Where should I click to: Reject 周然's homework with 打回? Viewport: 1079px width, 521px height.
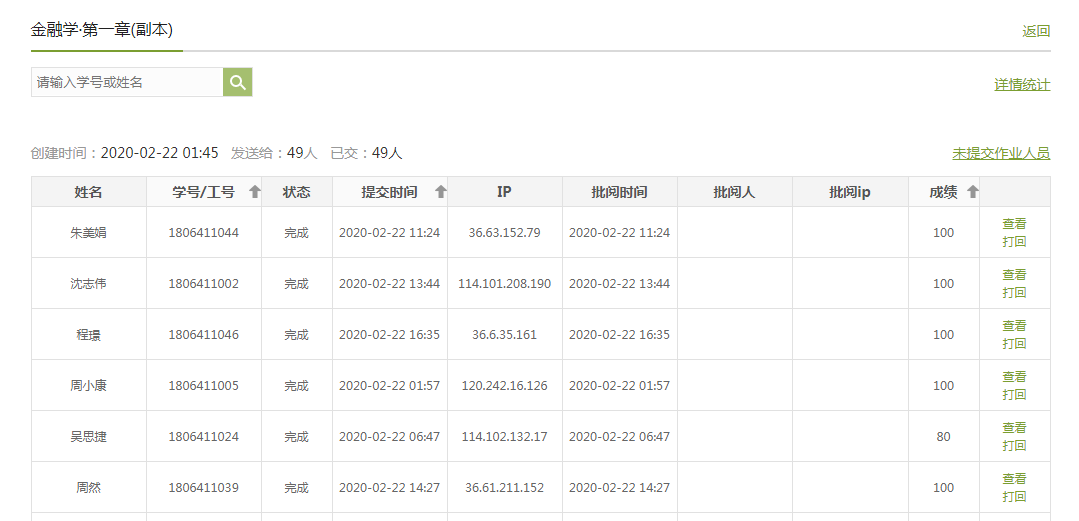tap(1014, 496)
